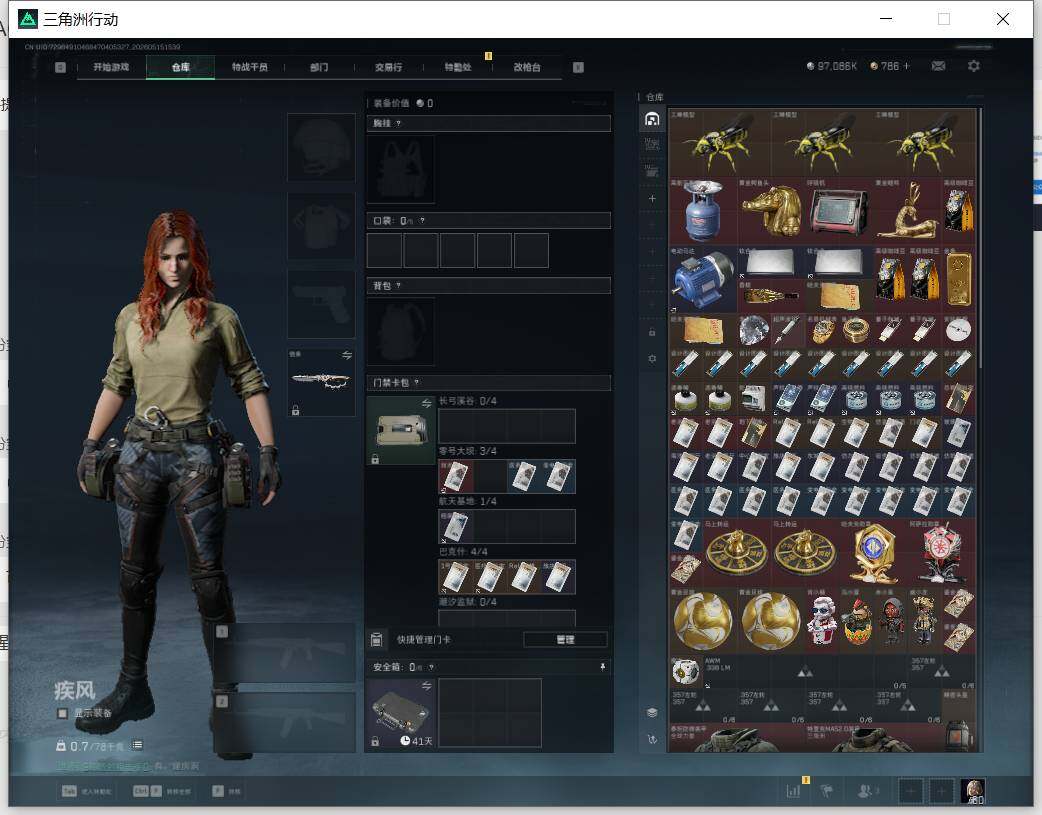
Task: Open the 开始游戏 tab
Action: point(111,67)
